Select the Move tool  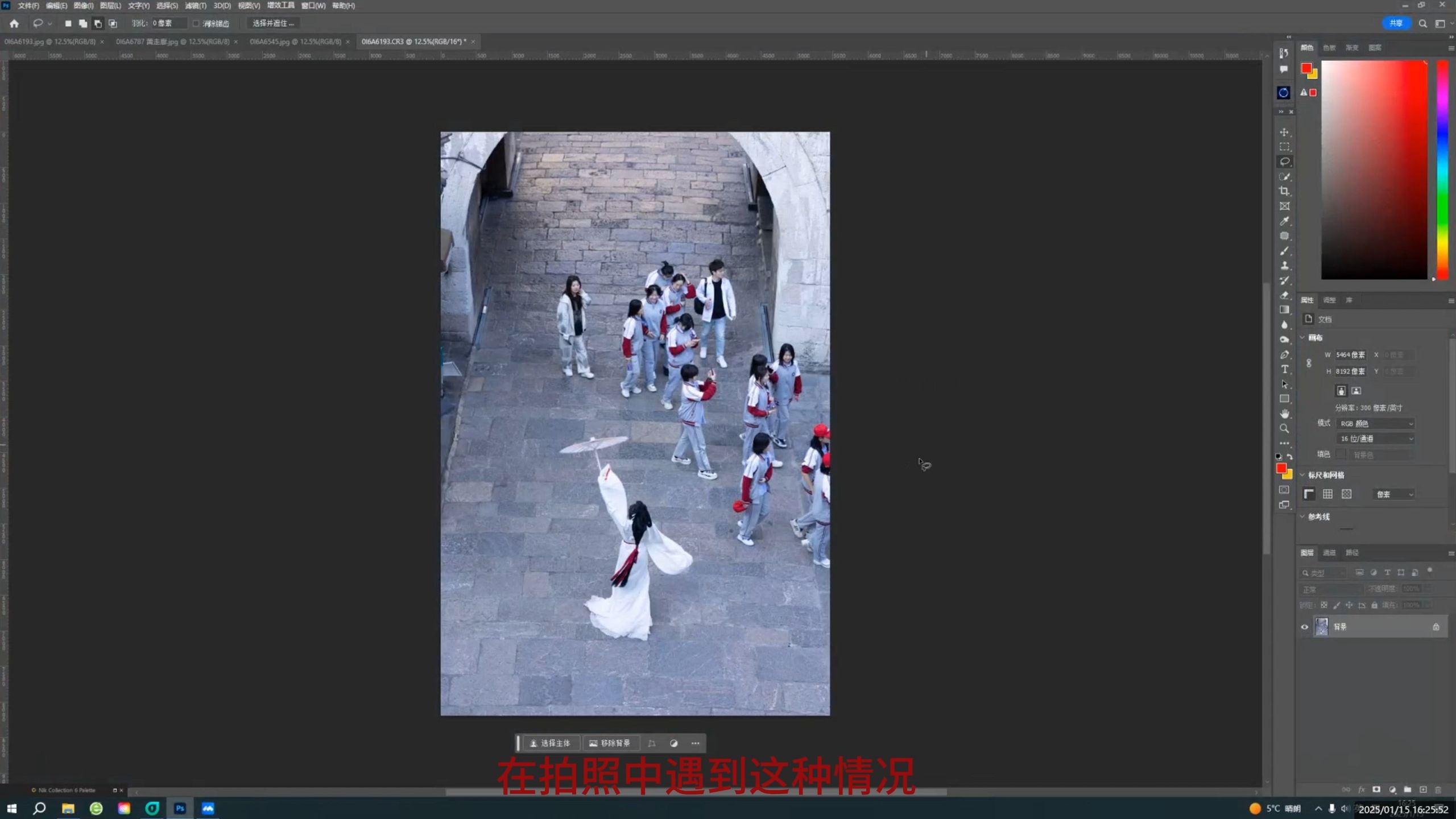pyautogui.click(x=1284, y=131)
